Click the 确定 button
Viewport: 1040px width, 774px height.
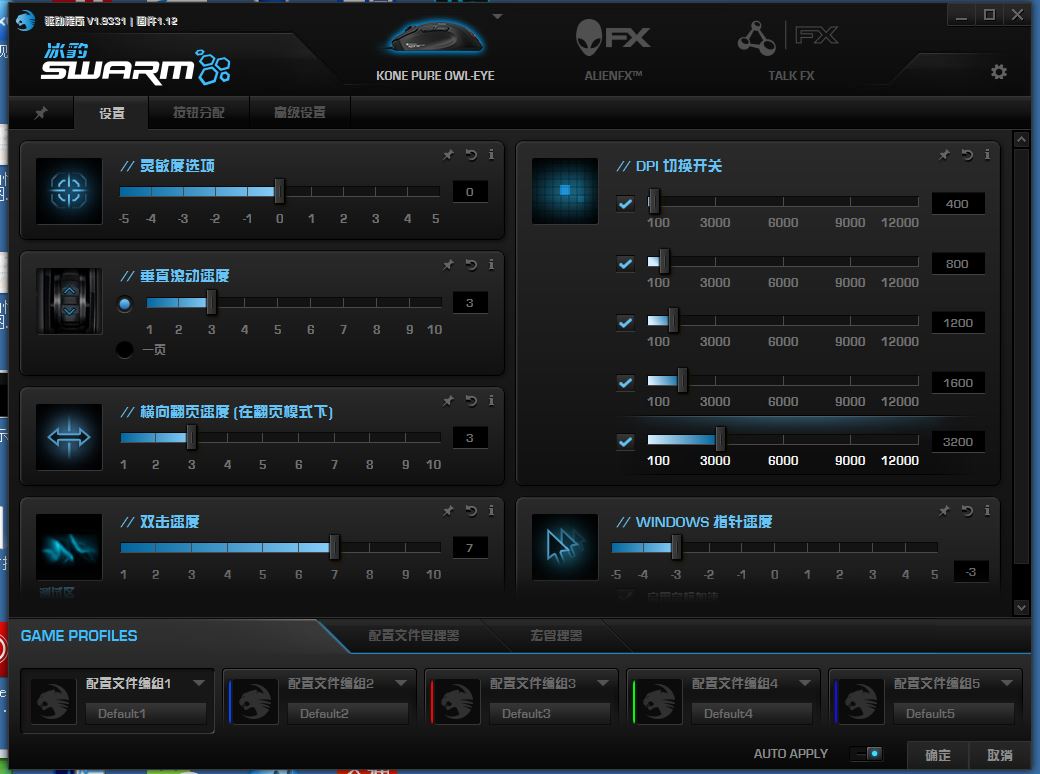click(x=938, y=755)
